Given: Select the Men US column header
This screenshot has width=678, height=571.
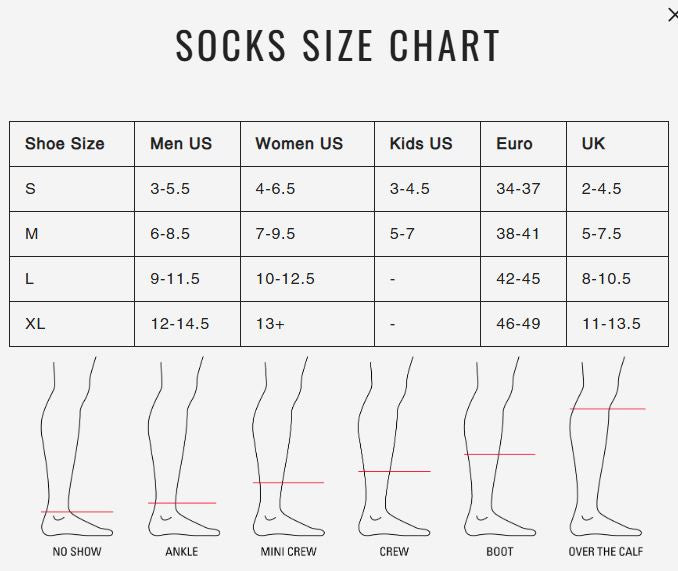Looking at the screenshot, I should (x=181, y=144).
